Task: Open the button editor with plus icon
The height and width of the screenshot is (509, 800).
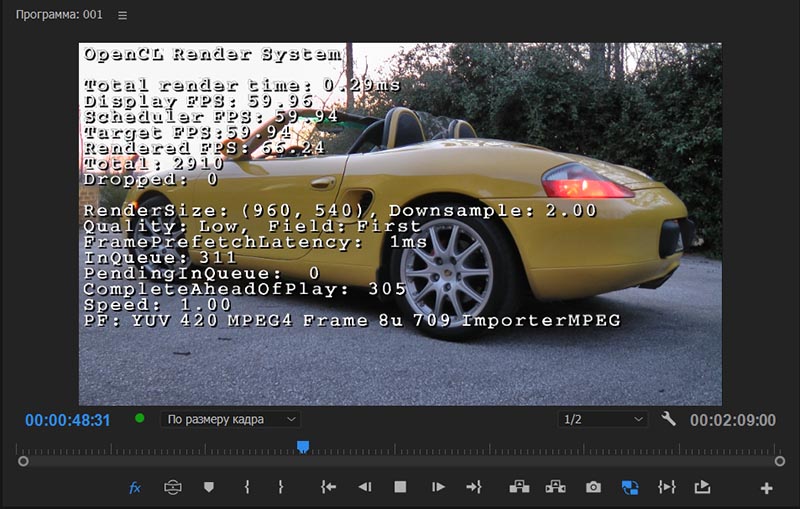Action: pyautogui.click(x=766, y=489)
